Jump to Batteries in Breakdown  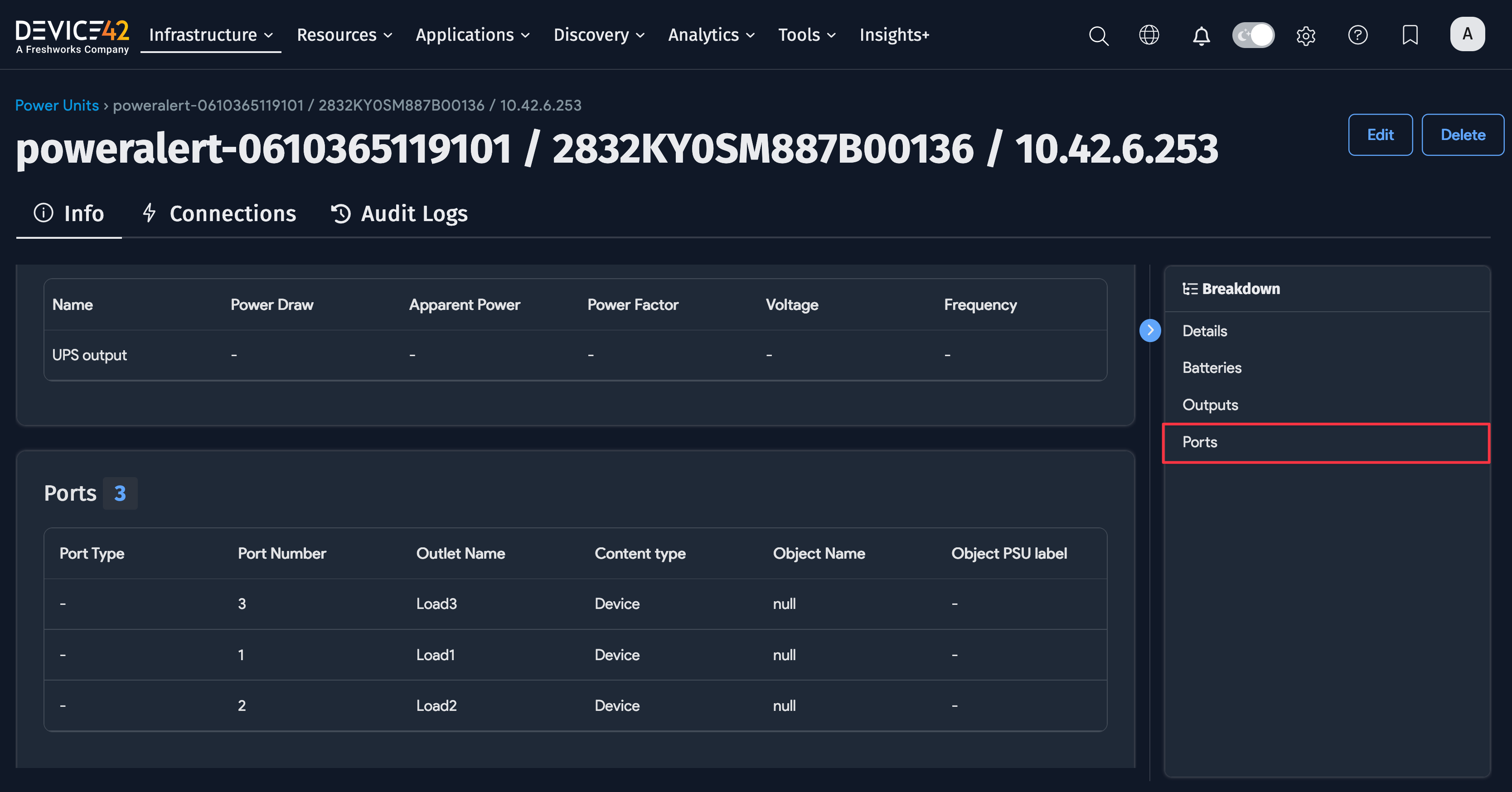coord(1212,368)
